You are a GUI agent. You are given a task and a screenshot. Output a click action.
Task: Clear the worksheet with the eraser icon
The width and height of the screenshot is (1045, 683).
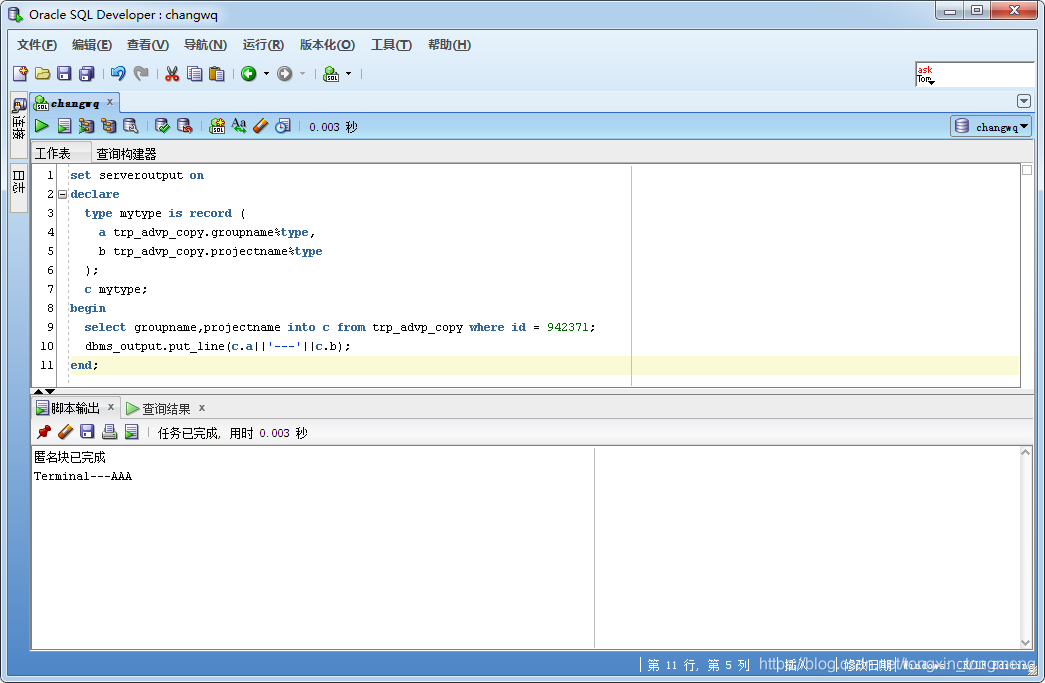pyautogui.click(x=261, y=125)
